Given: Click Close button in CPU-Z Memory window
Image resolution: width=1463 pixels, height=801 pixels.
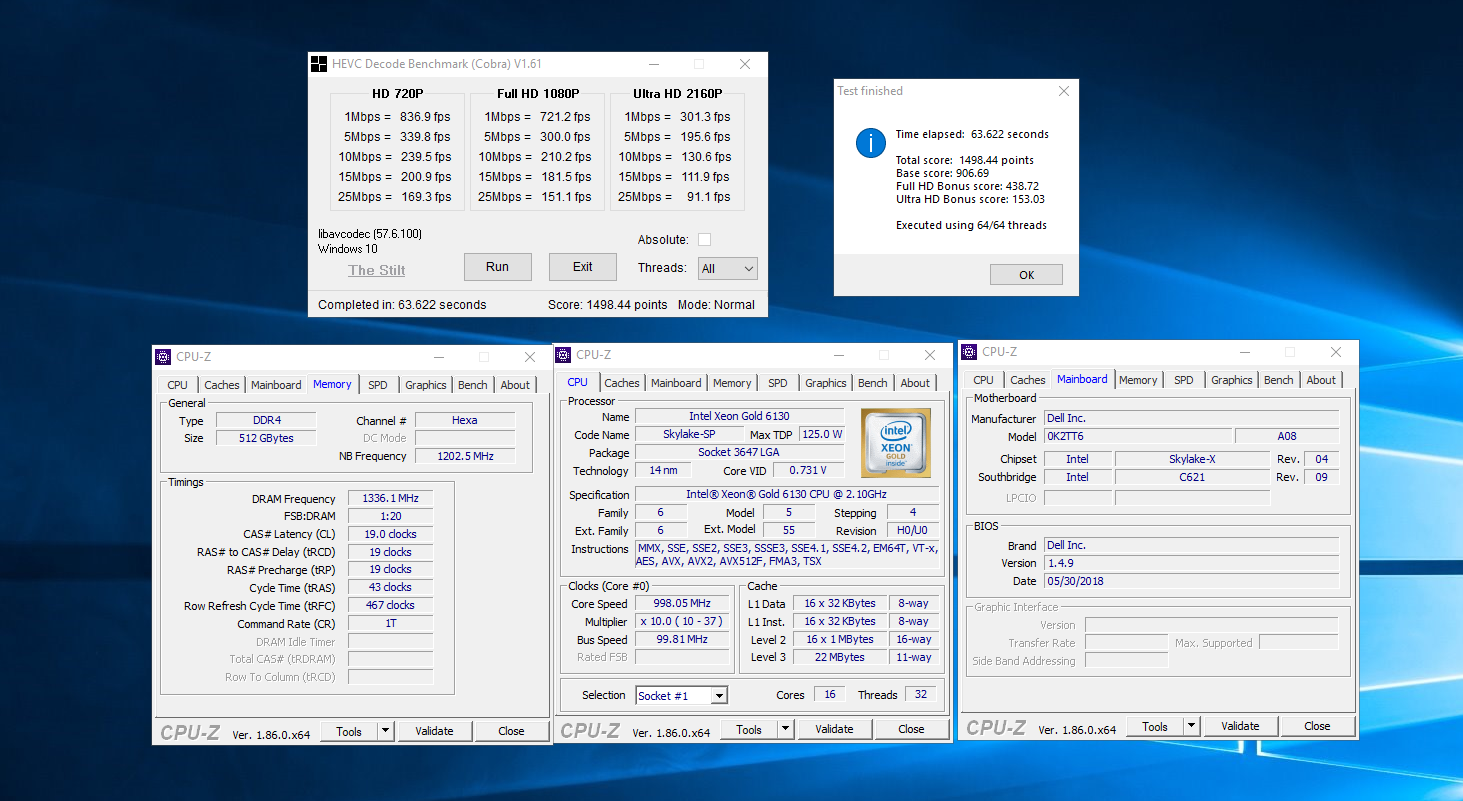Looking at the screenshot, I should pyautogui.click(x=511, y=731).
